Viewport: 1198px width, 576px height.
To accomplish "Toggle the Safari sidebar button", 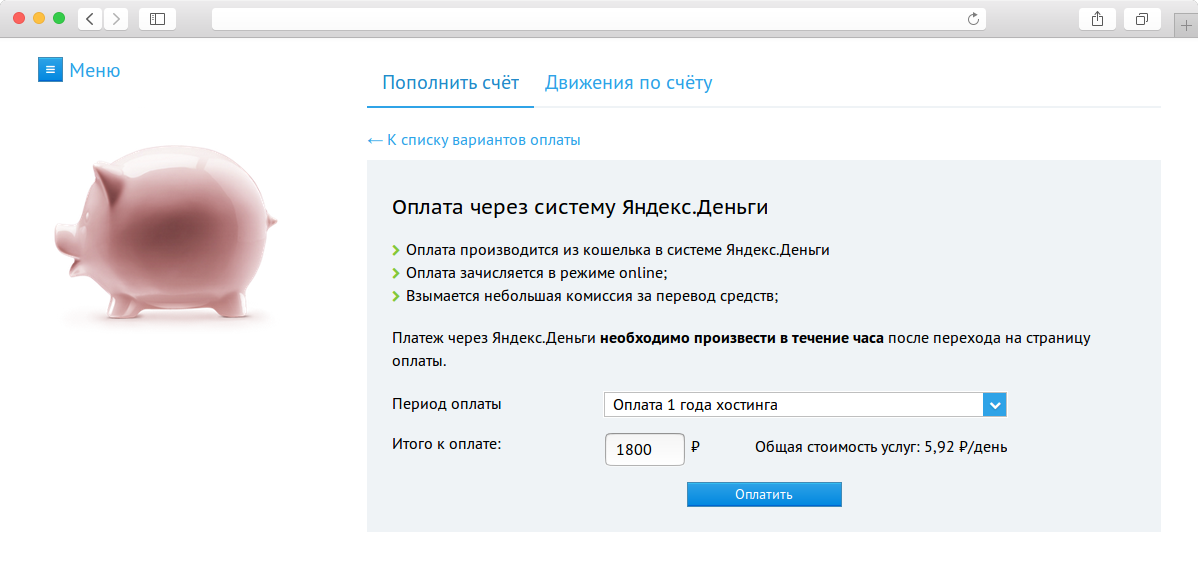I will pos(157,19).
